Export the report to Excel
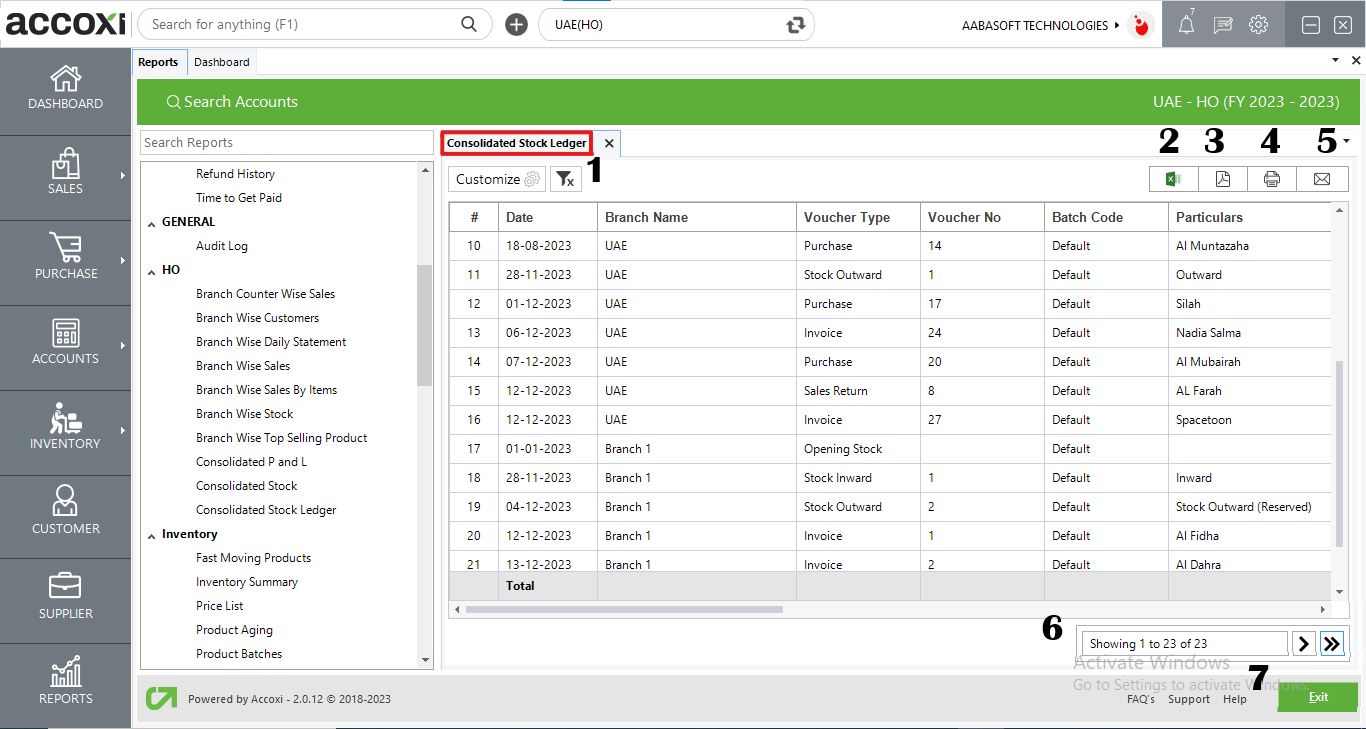 click(1172, 178)
